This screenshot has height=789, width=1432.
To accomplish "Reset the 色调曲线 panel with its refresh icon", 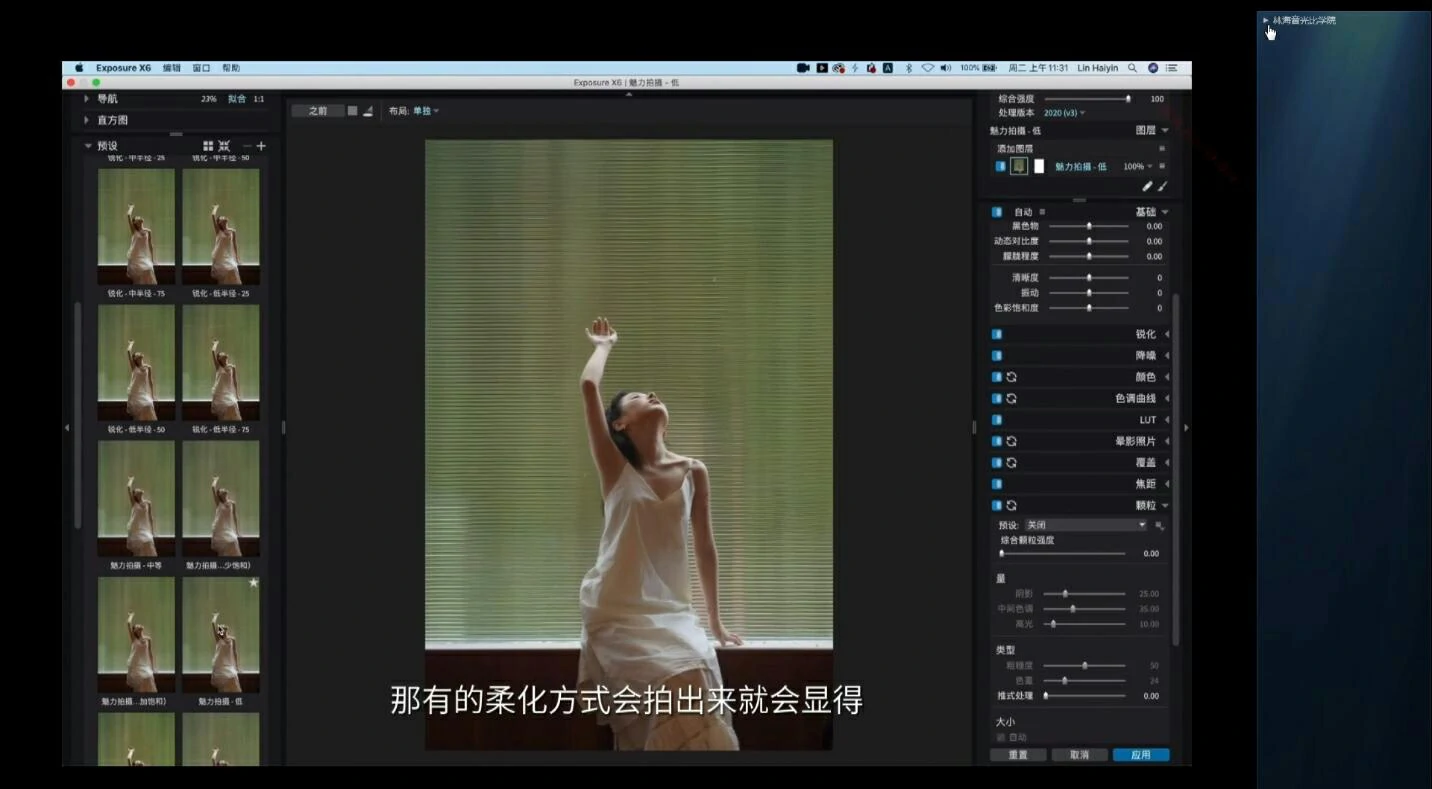I will pyautogui.click(x=1011, y=398).
